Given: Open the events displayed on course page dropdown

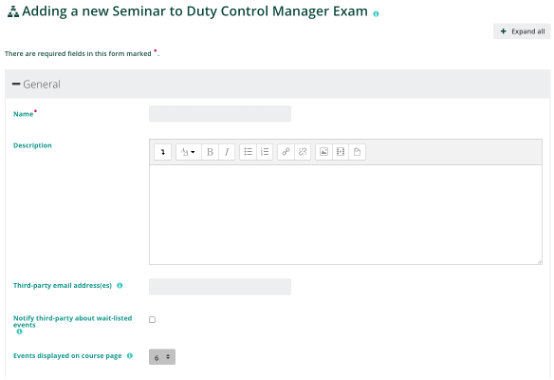Looking at the screenshot, I should pyautogui.click(x=162, y=357).
